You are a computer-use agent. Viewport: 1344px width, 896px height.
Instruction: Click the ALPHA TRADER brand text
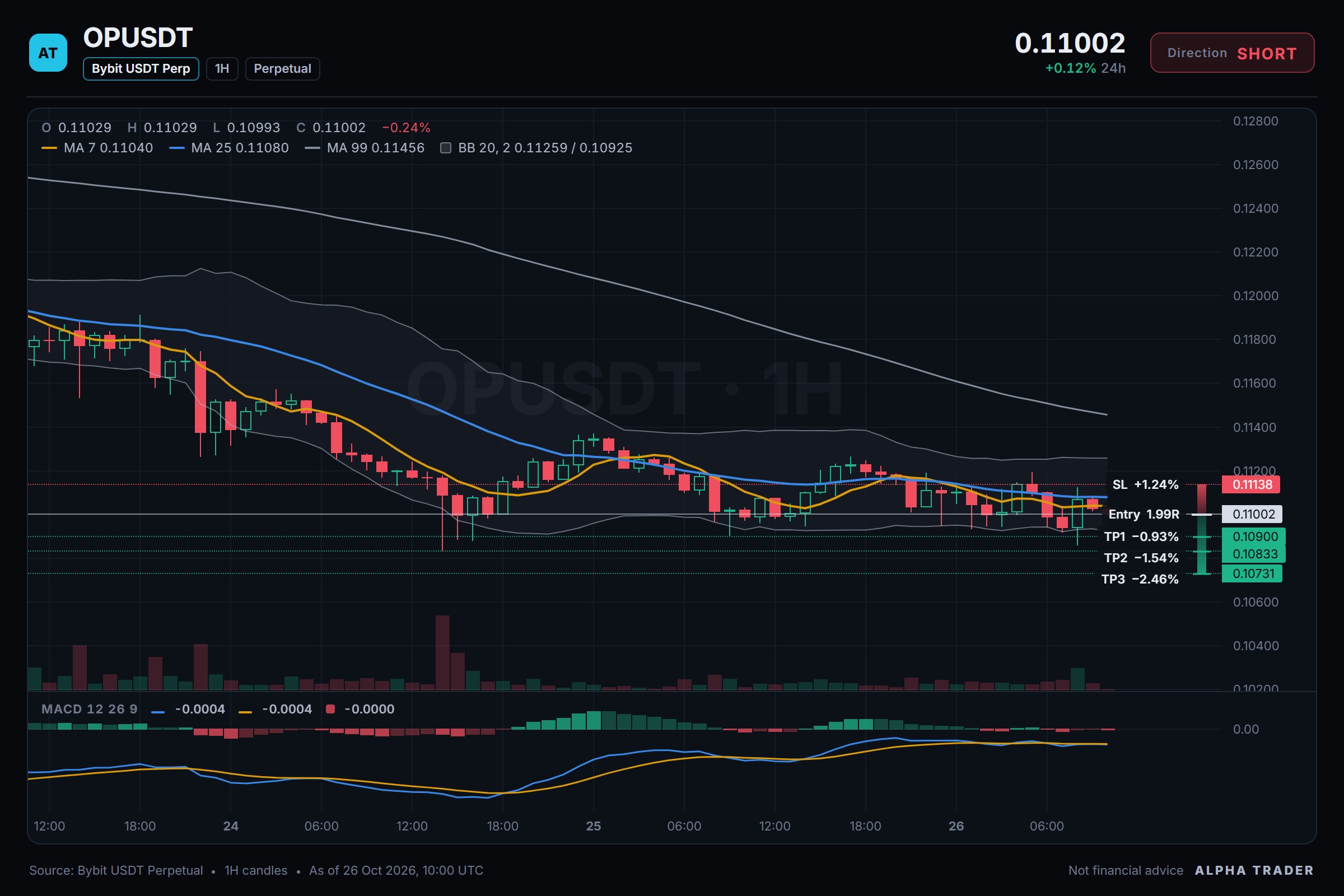coord(1254,870)
